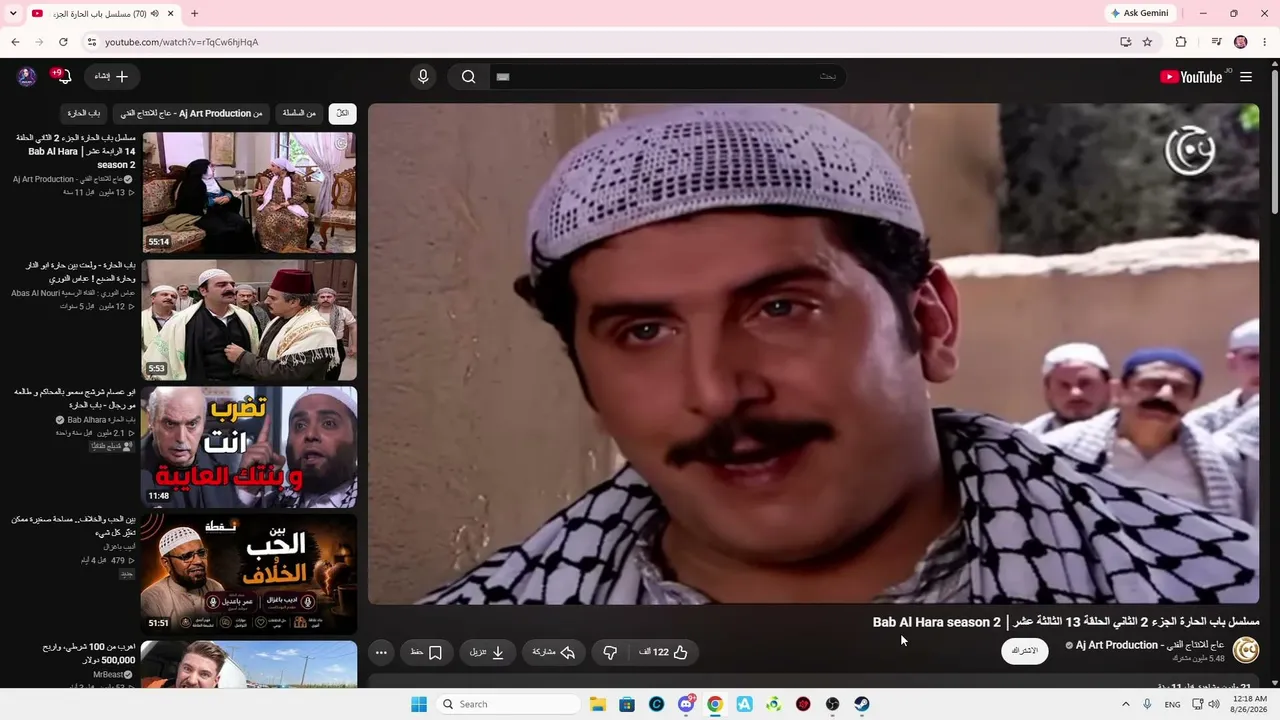The width and height of the screenshot is (1280, 720).
Task: Open File Explorer from the taskbar
Action: click(598, 704)
